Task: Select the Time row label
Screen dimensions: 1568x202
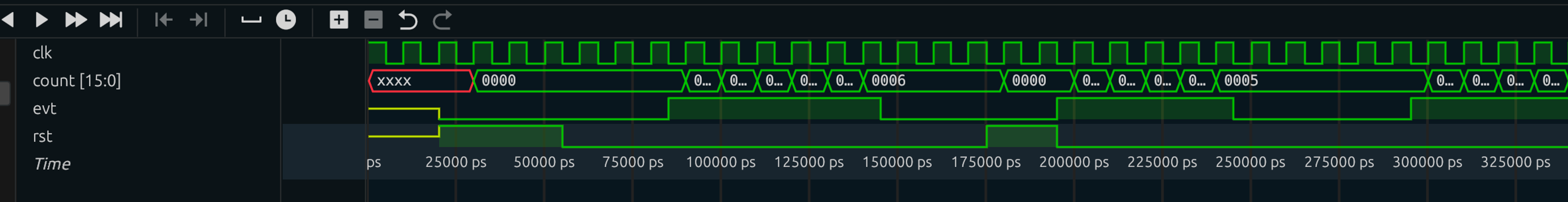Action: tap(52, 164)
